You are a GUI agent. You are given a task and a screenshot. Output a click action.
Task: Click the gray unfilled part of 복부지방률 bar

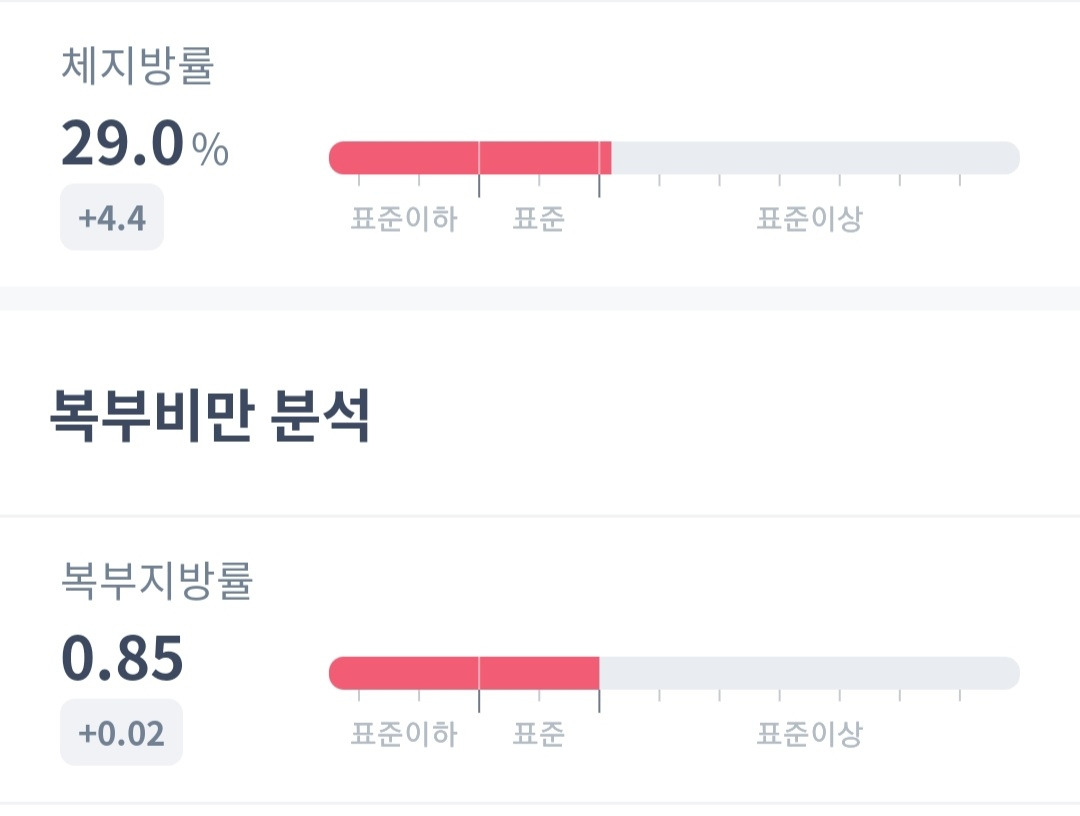coord(810,673)
